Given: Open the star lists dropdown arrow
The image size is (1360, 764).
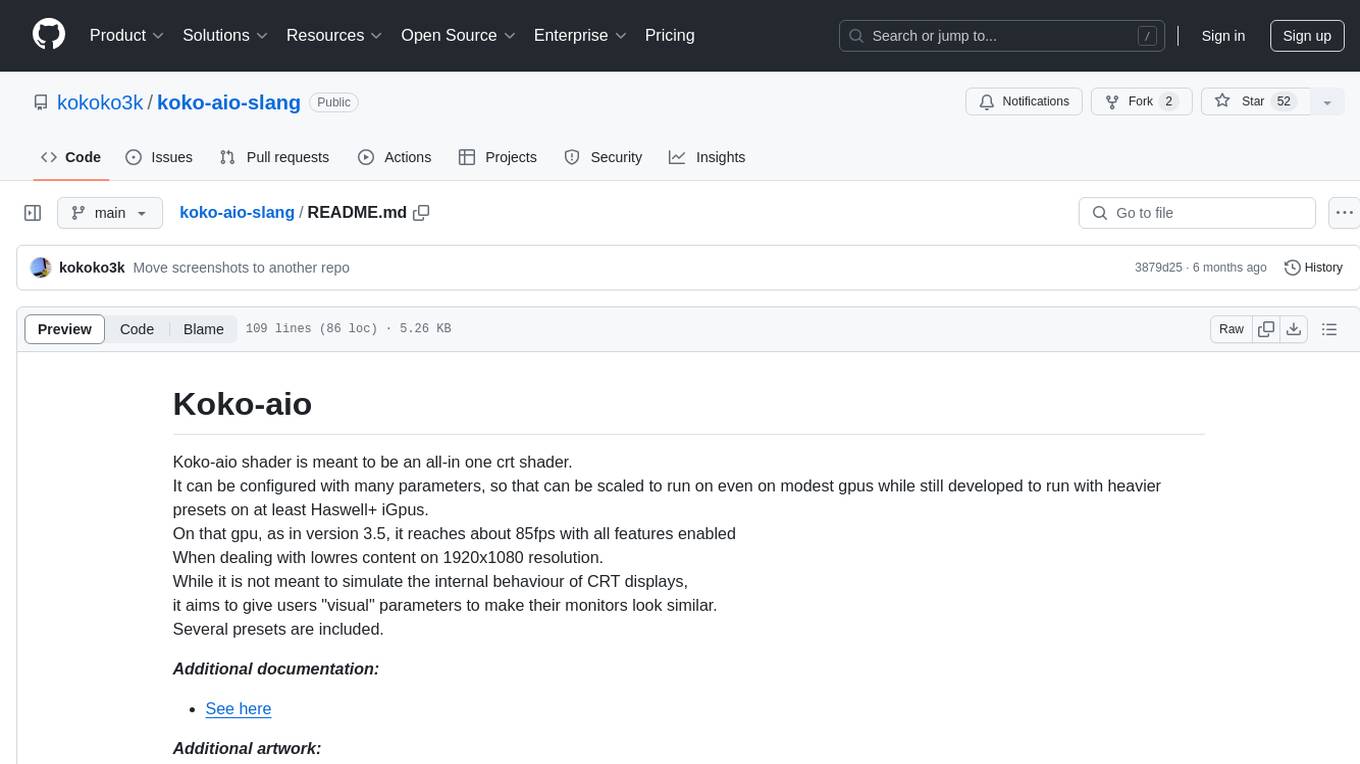Looking at the screenshot, I should click(x=1327, y=102).
